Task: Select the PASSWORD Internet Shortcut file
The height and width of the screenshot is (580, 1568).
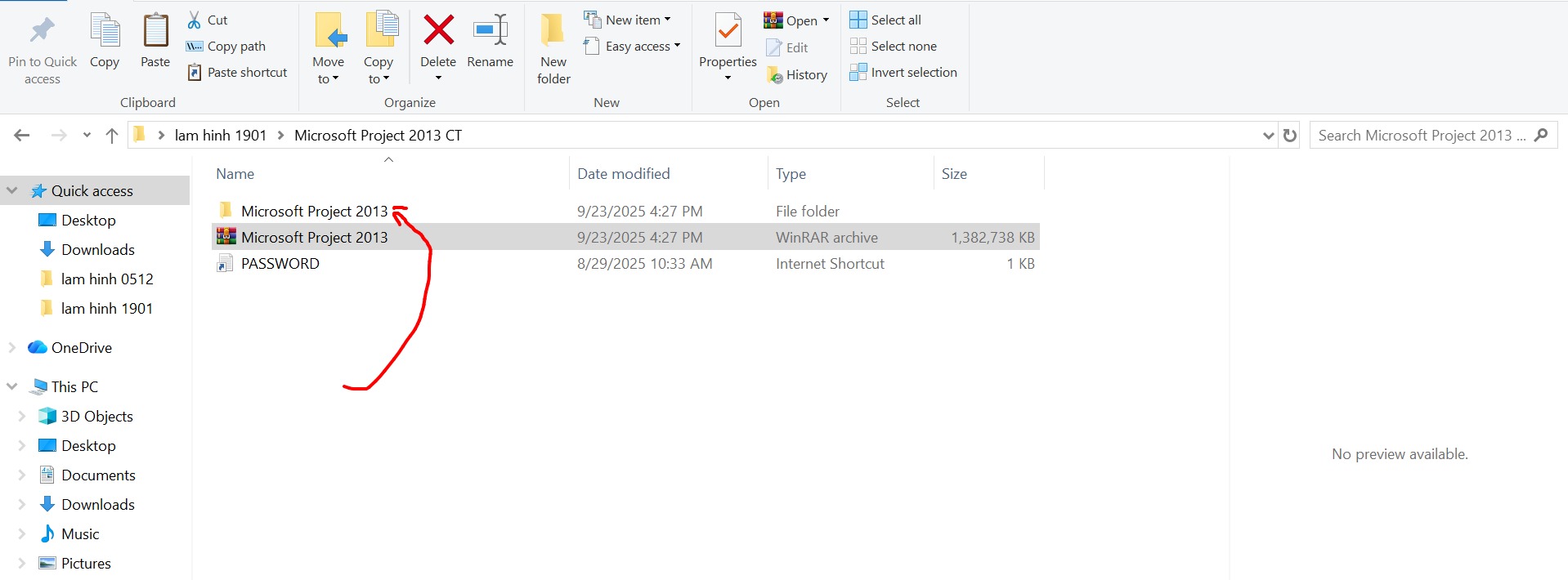Action: (x=280, y=264)
